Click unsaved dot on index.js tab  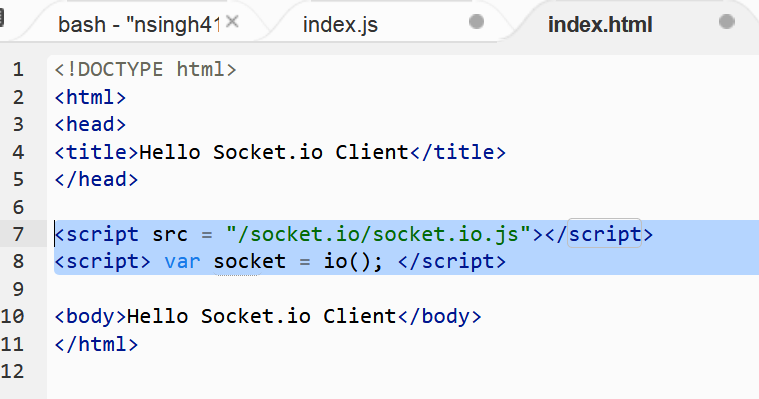[476, 22]
